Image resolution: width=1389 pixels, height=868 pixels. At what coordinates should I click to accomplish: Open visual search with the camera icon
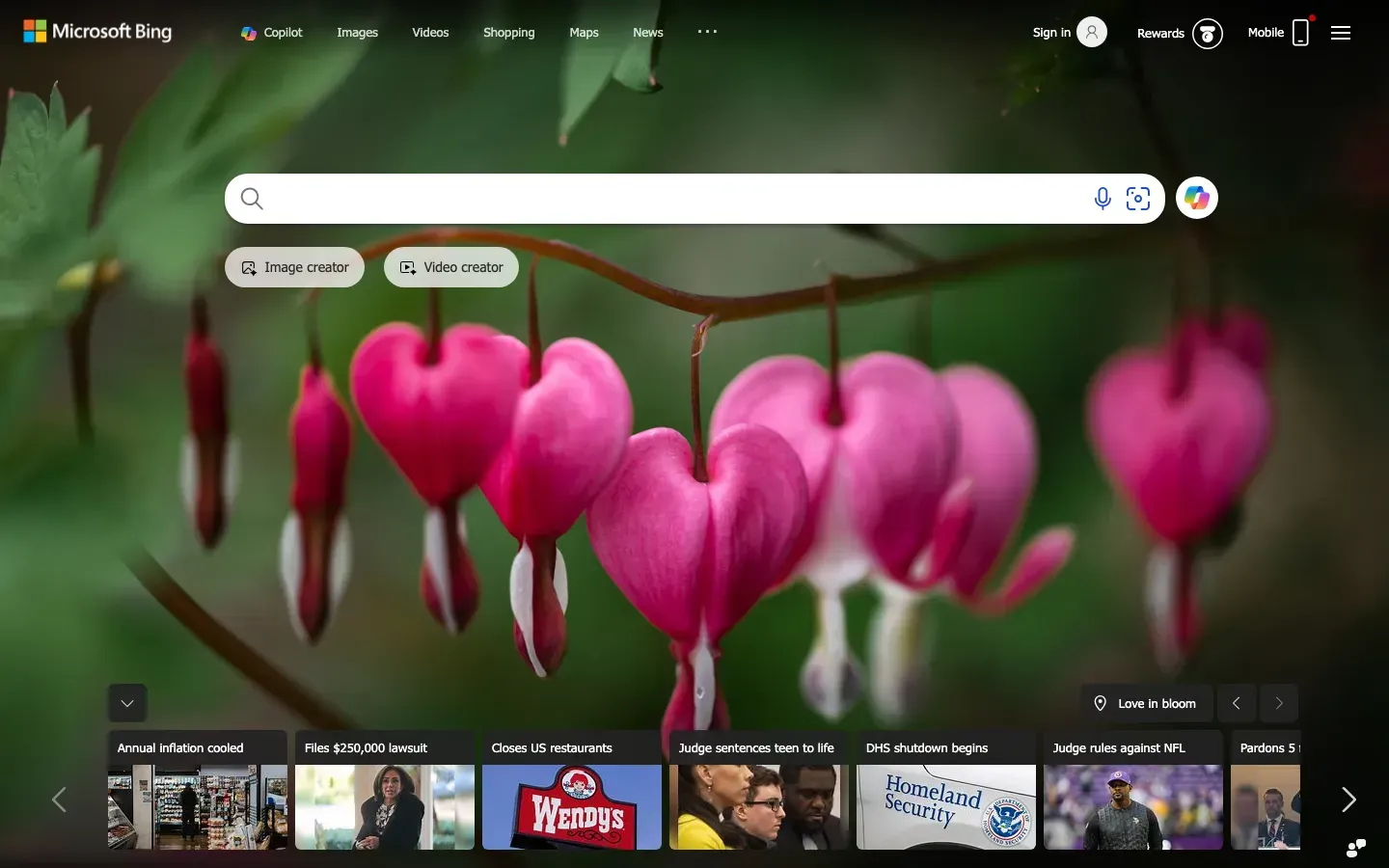click(x=1138, y=199)
